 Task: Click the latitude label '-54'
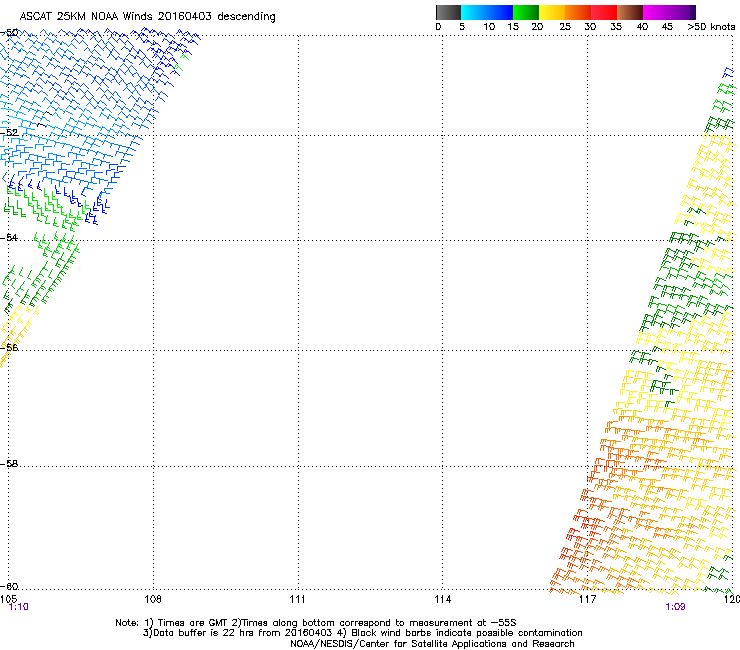(9, 237)
